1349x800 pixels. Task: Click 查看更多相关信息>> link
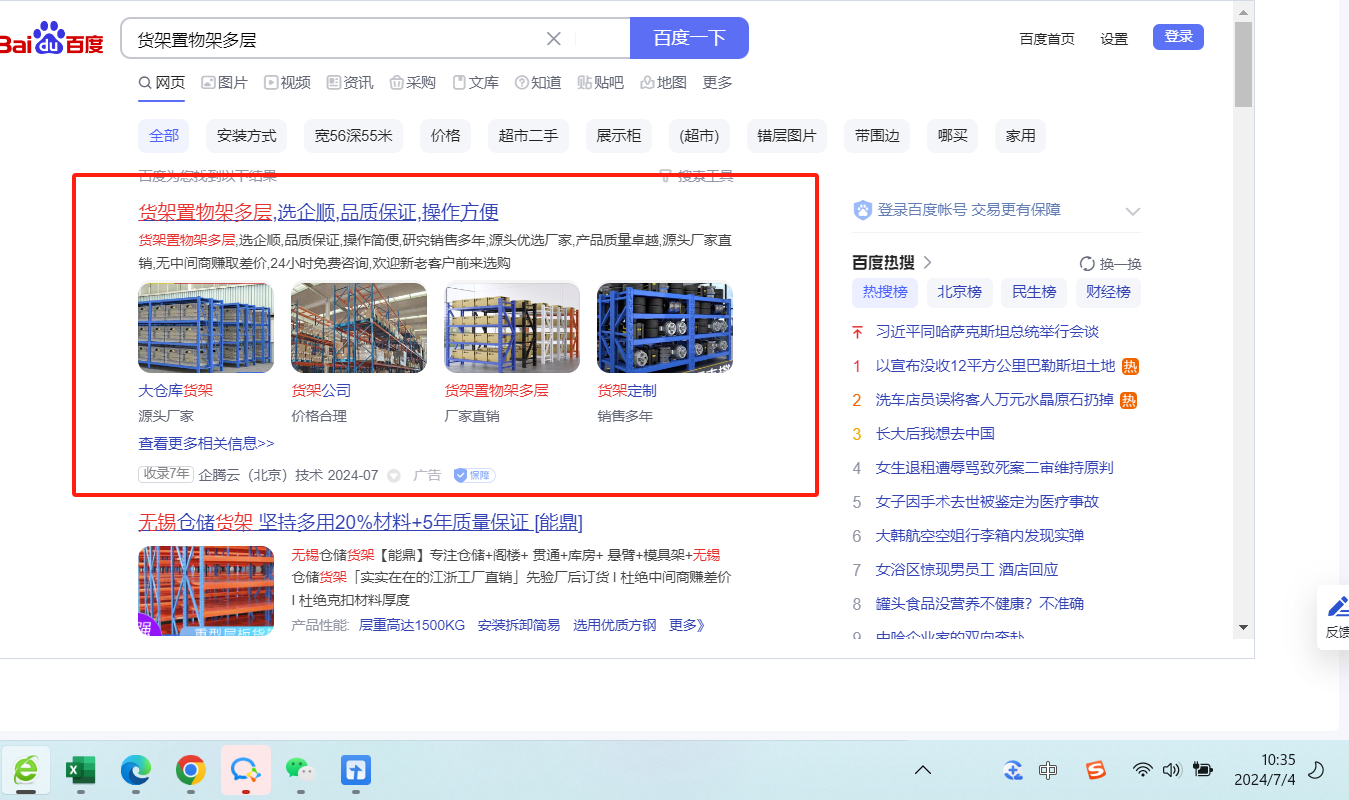point(206,443)
